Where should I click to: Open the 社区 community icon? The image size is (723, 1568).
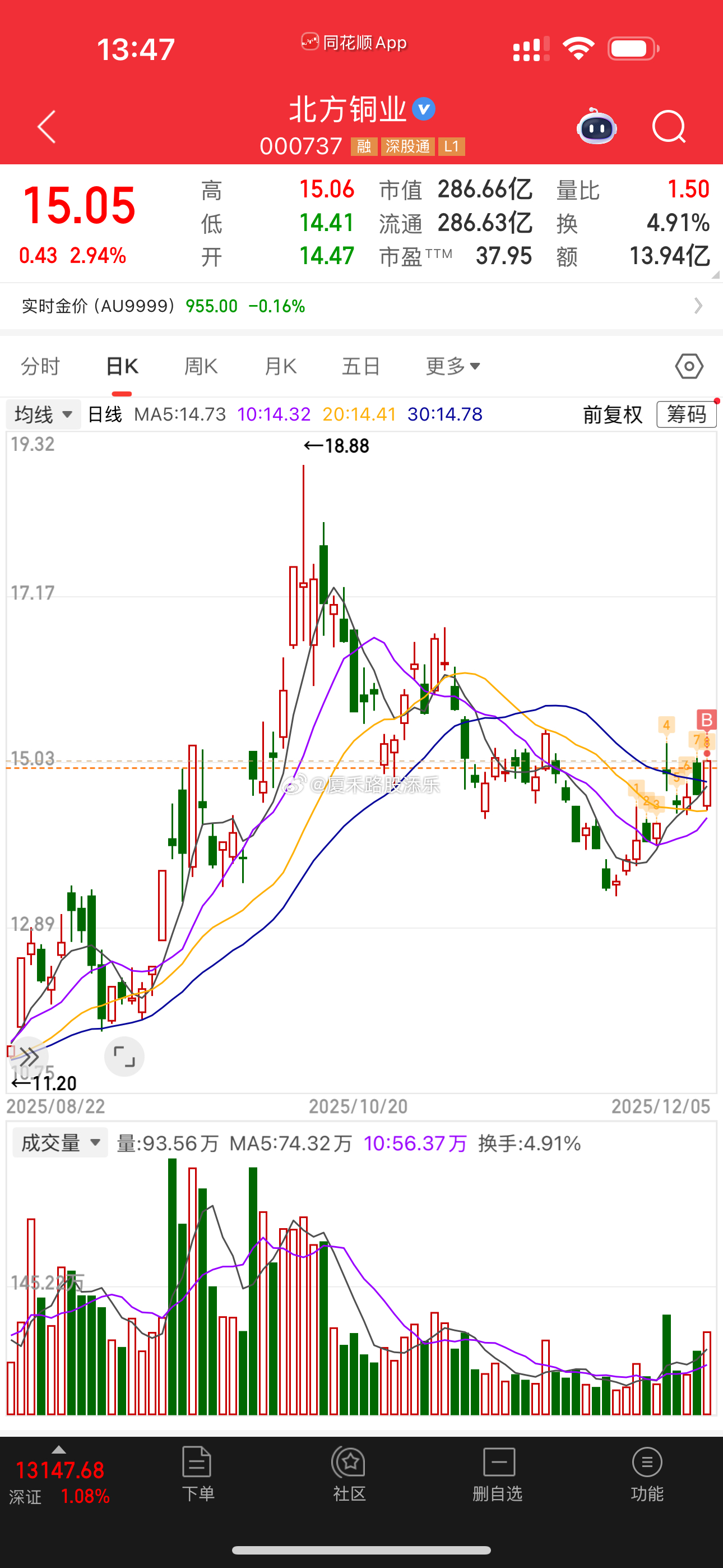click(x=349, y=1474)
